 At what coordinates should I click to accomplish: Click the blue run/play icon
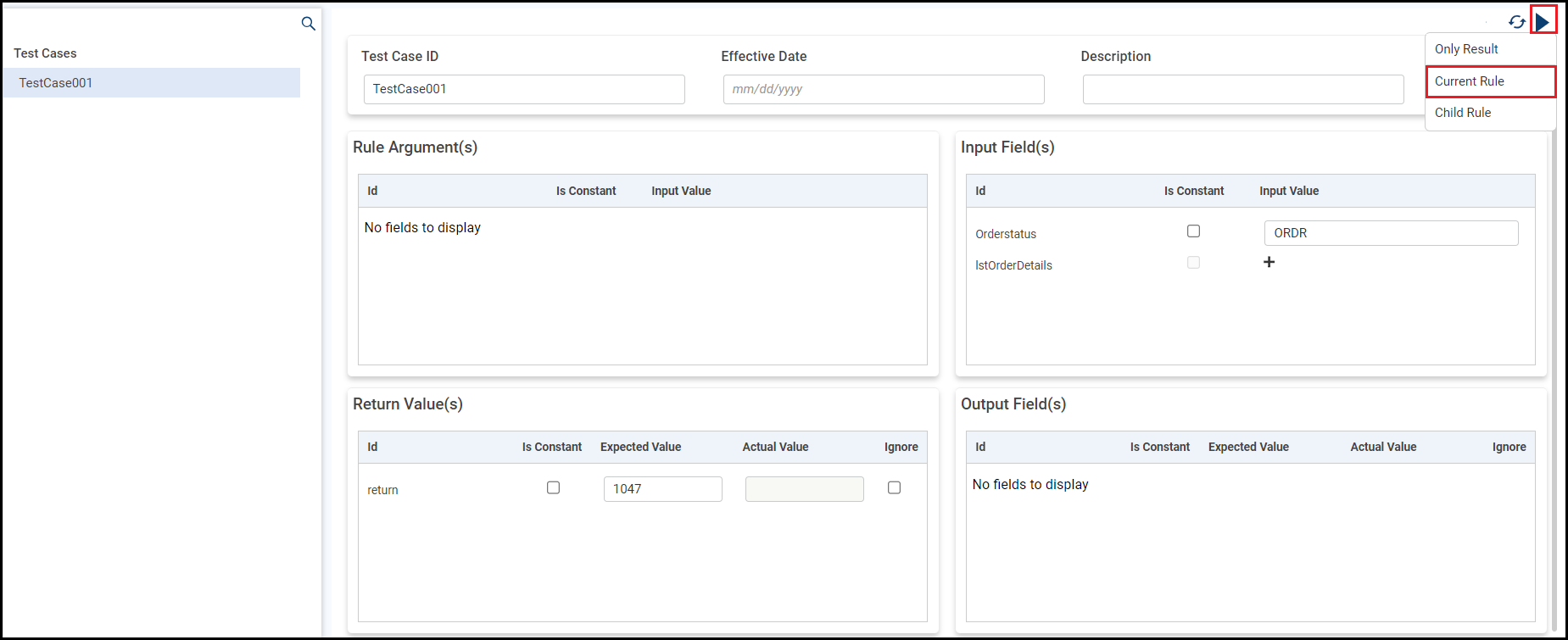(1543, 21)
